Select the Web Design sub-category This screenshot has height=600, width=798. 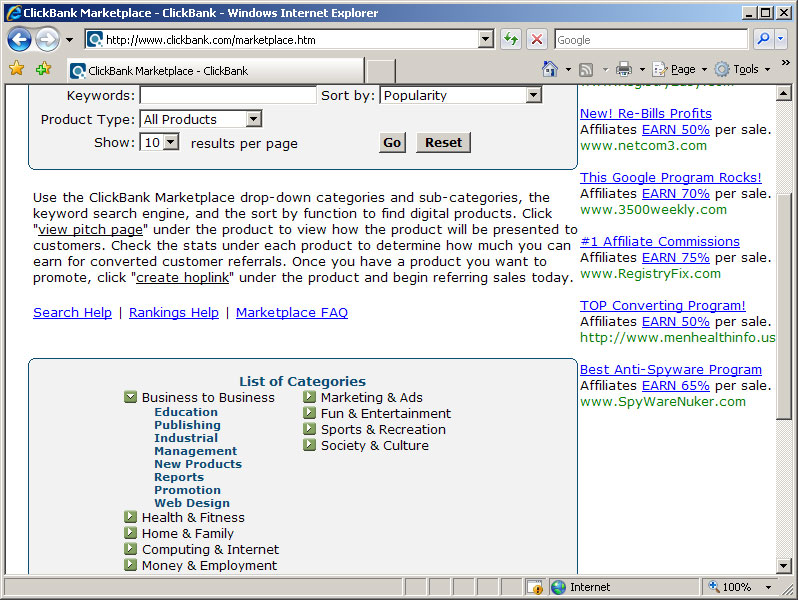192,503
